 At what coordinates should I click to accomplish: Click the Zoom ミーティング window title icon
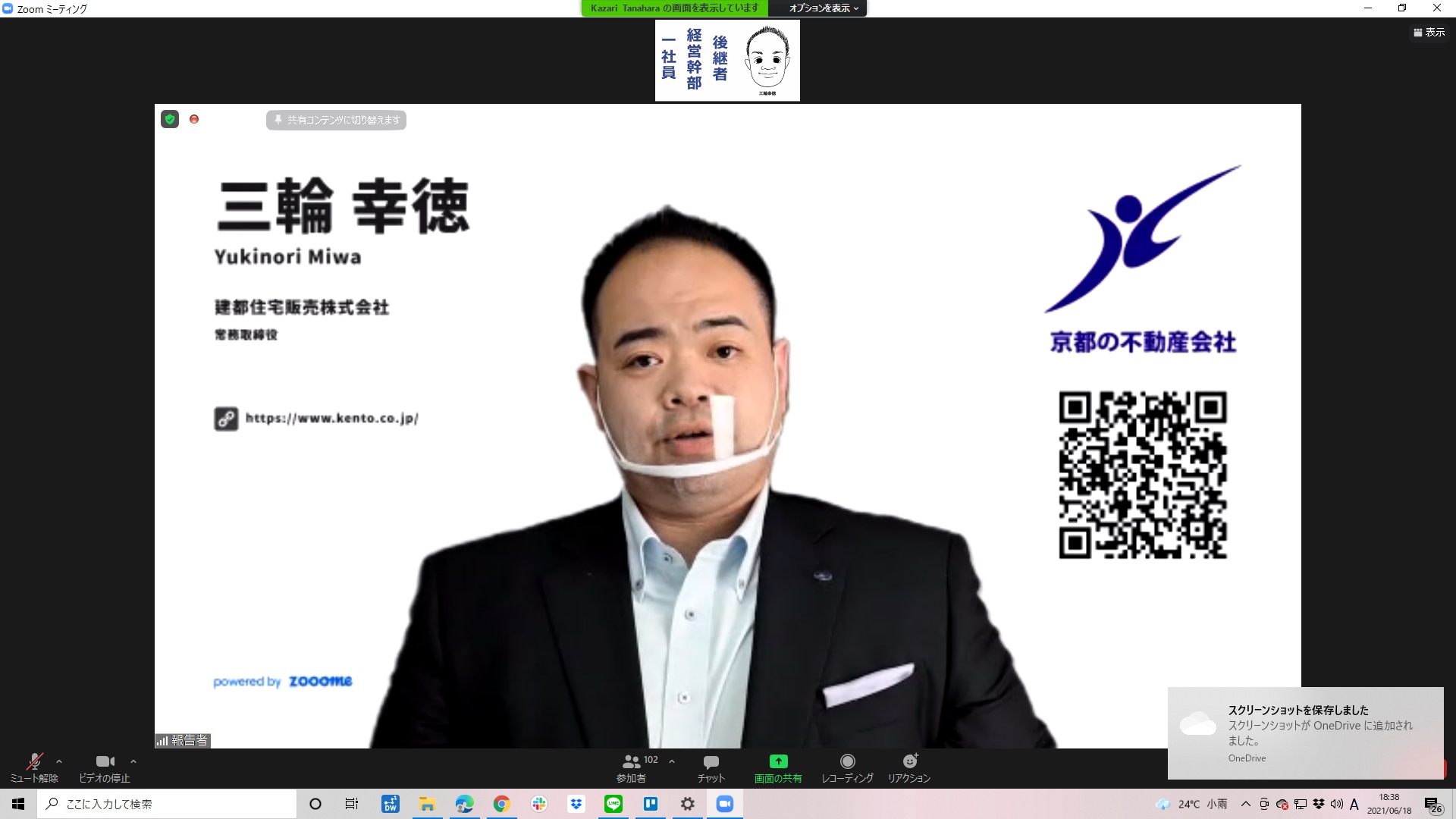click(8, 8)
